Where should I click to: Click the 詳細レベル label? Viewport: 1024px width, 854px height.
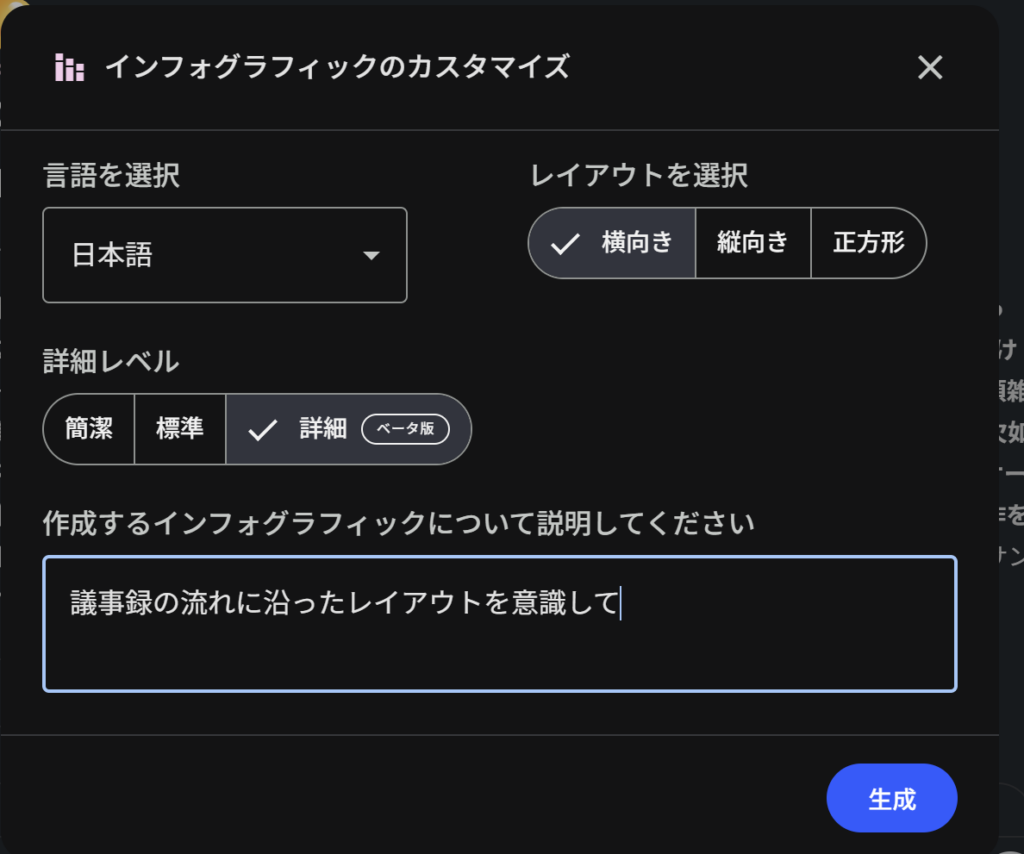[x=111, y=361]
